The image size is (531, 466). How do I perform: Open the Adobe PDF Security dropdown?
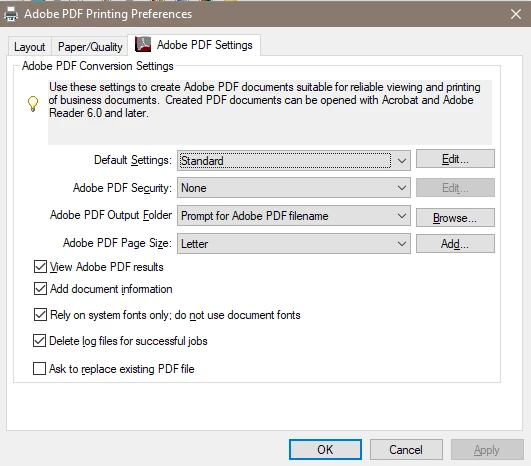point(294,188)
